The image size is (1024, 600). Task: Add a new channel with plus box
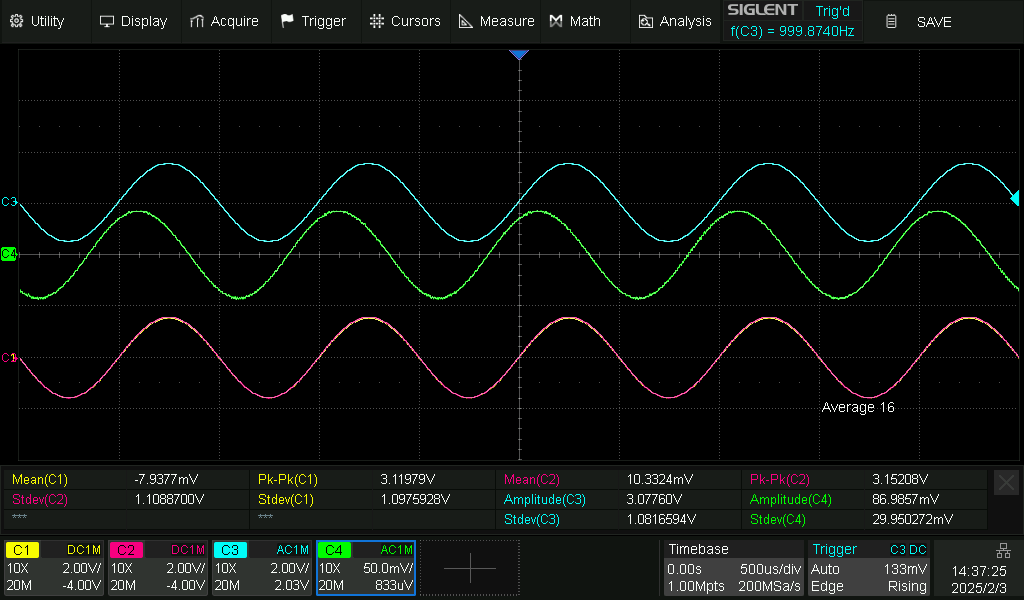(x=470, y=568)
